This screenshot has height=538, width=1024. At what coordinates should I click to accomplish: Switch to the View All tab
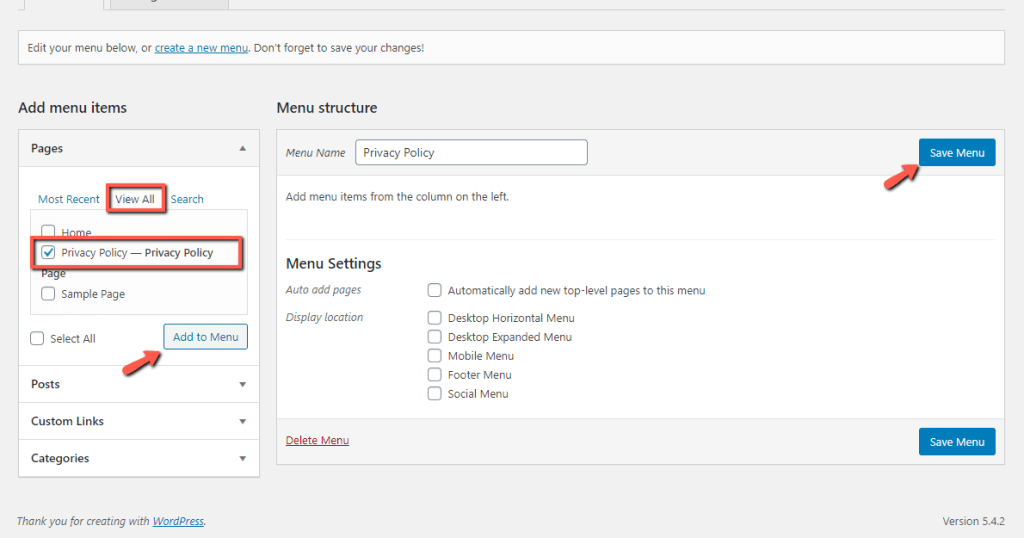[135, 199]
